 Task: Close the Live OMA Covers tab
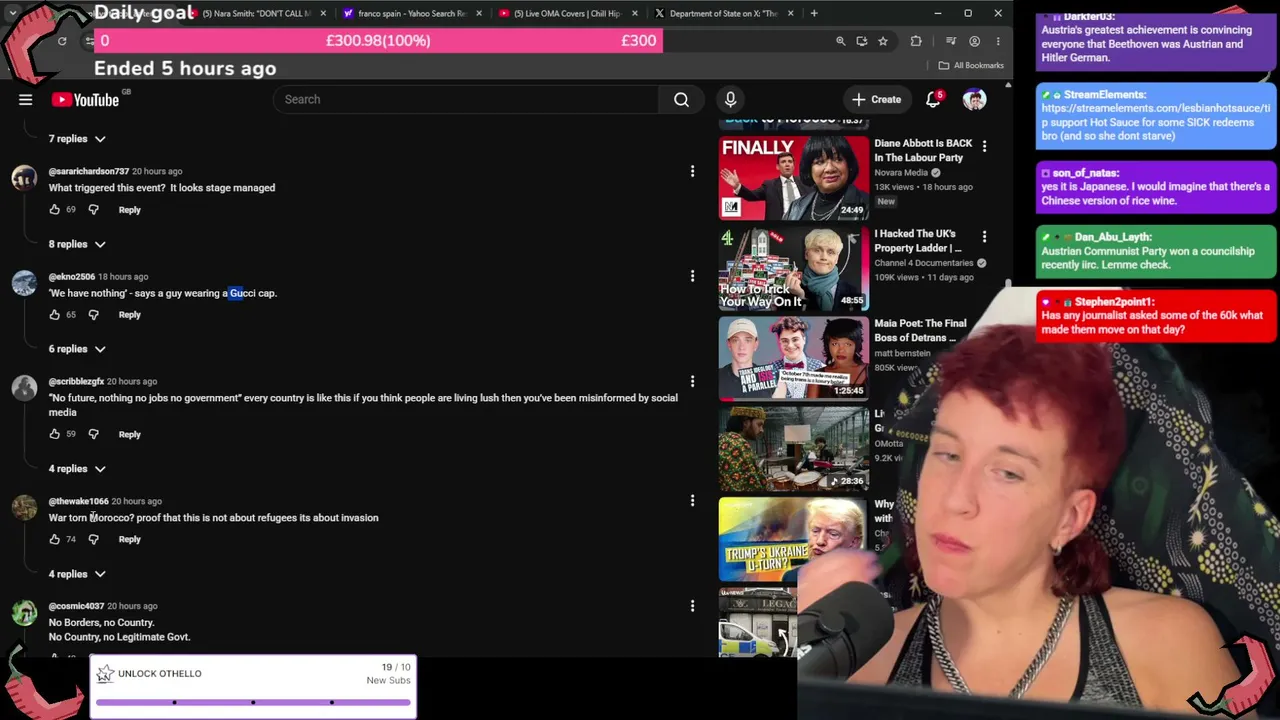click(635, 13)
